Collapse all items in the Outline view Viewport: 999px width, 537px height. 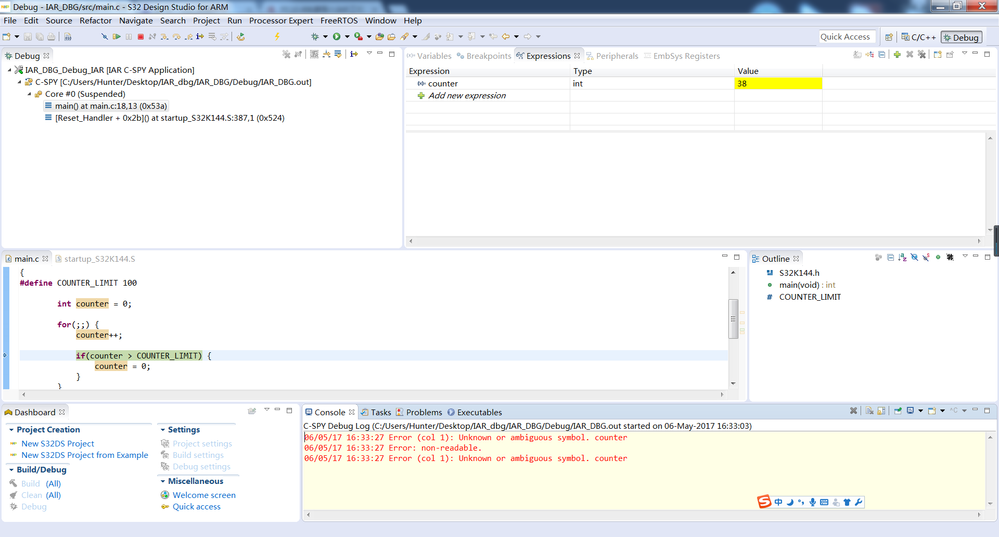[891, 257]
